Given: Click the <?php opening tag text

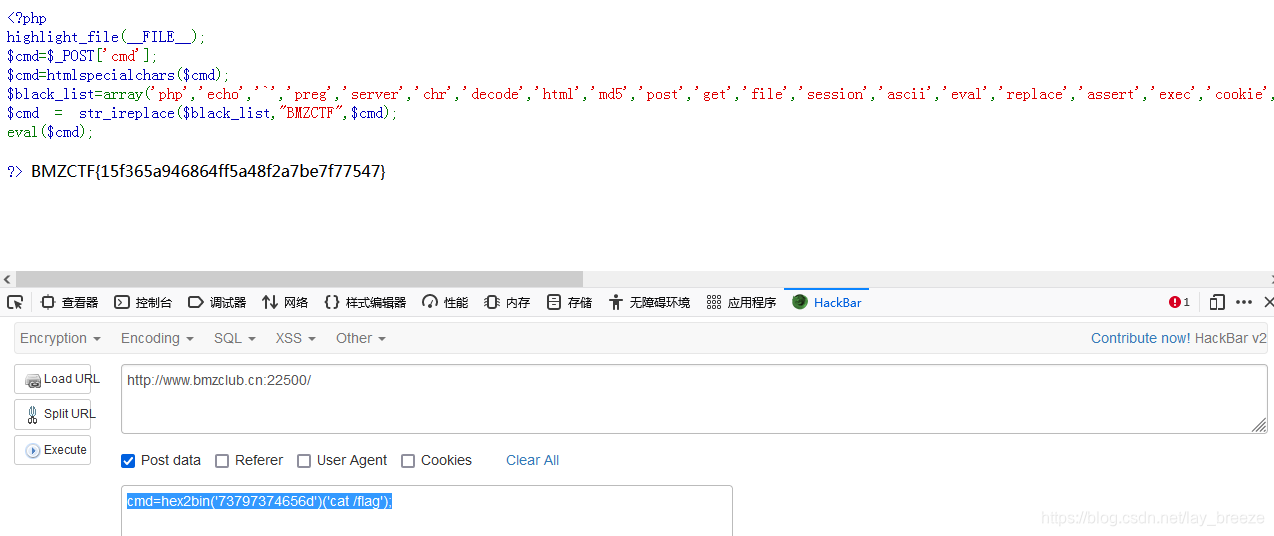Looking at the screenshot, I should click(26, 18).
